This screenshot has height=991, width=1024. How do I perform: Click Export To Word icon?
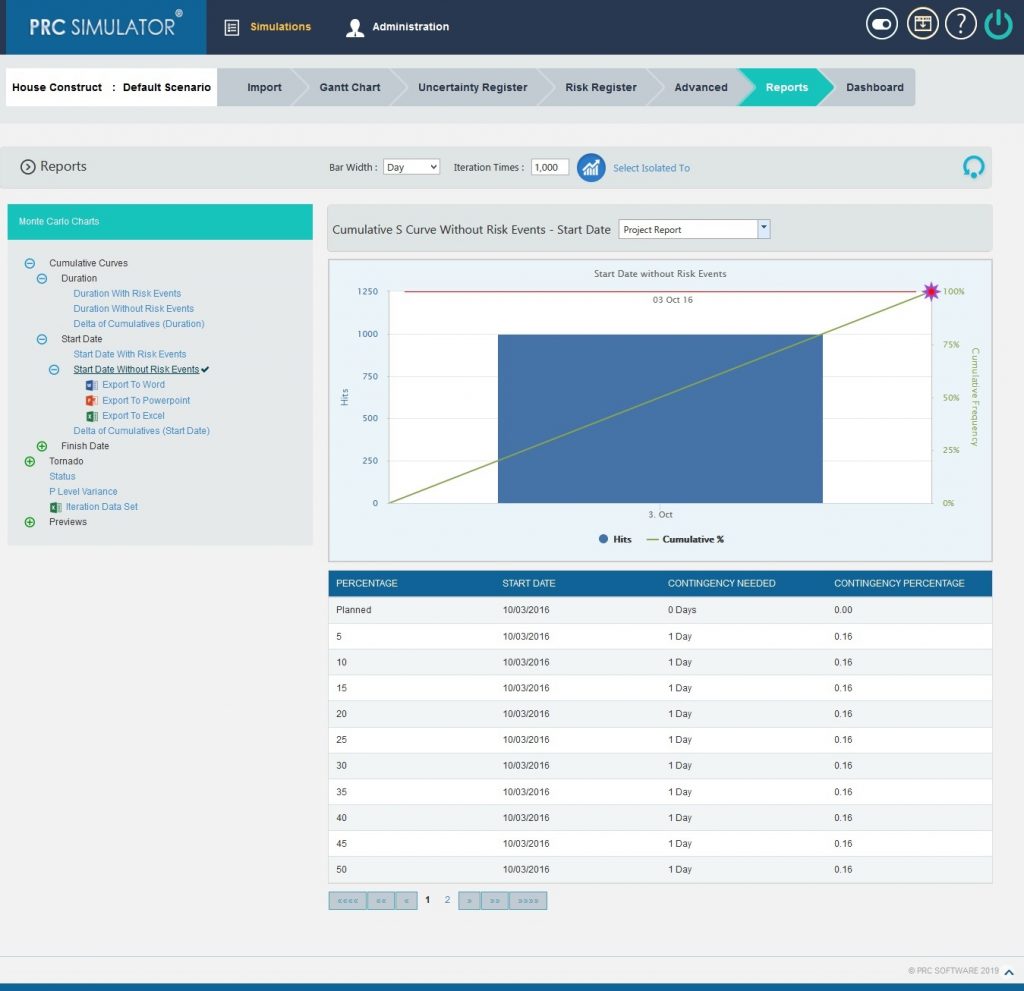coord(92,385)
